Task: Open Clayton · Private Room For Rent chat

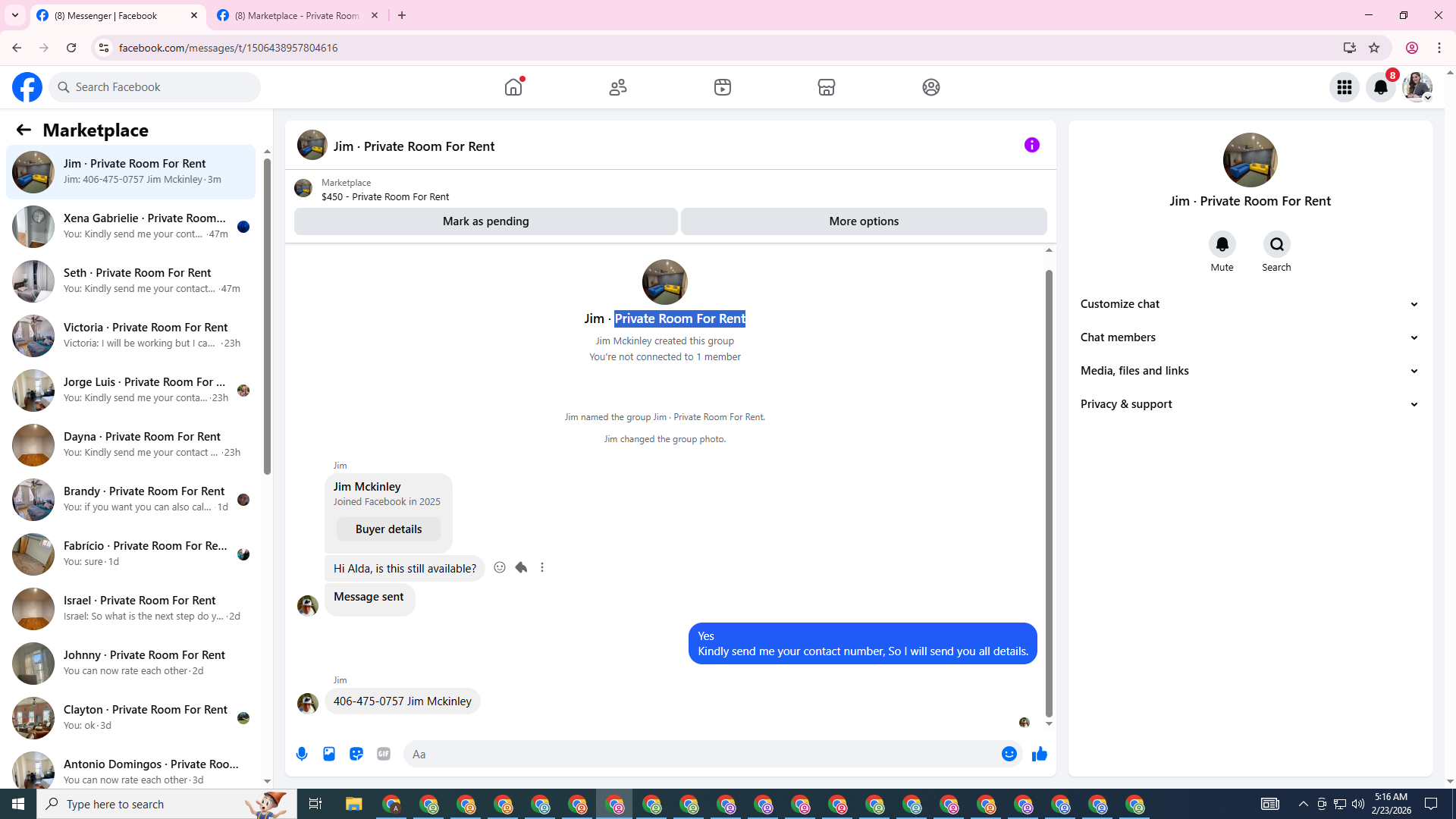Action: coord(131,718)
